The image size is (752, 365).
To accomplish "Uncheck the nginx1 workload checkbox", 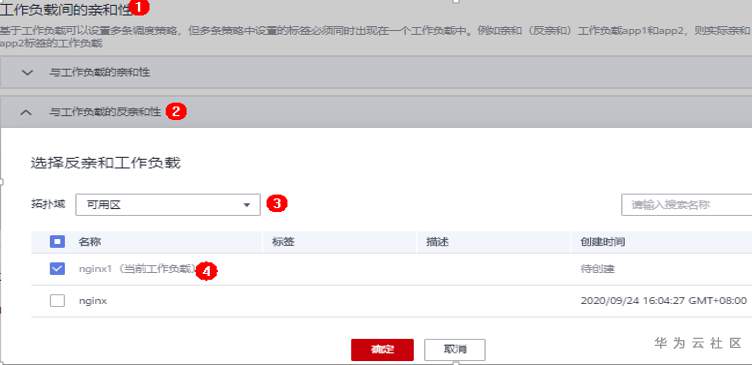I will click(x=57, y=269).
